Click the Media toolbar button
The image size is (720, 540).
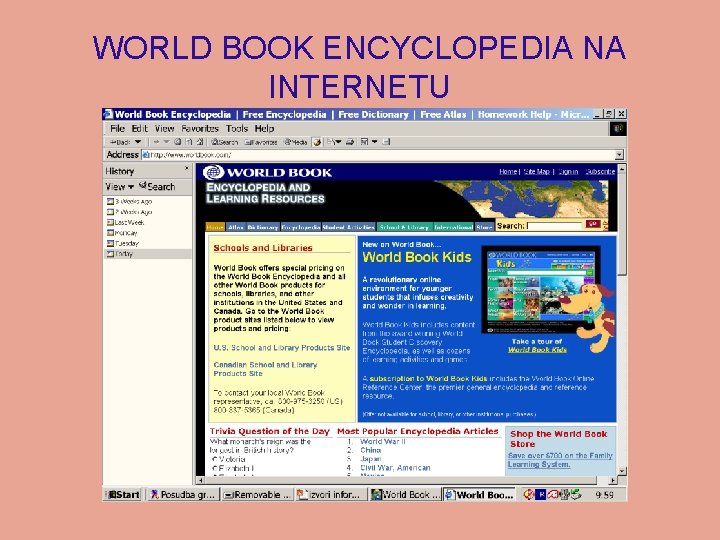point(296,142)
